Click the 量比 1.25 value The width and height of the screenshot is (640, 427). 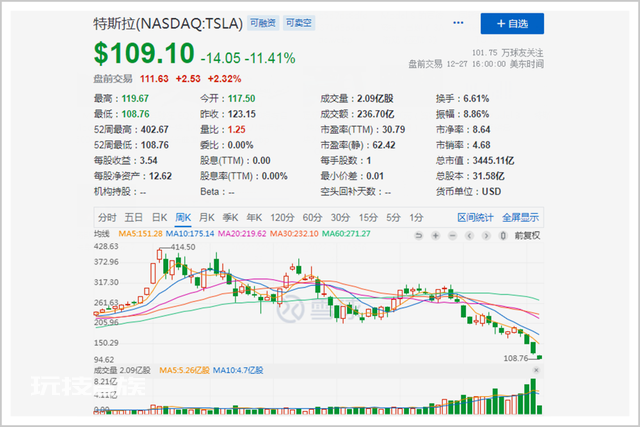[x=237, y=130]
